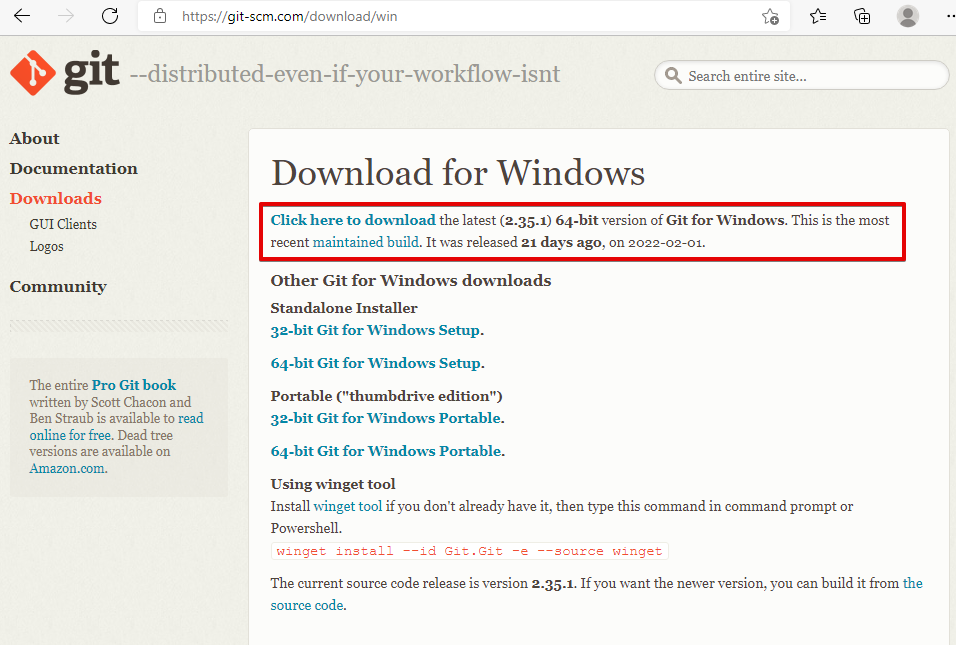Open the Community section in the sidebar
Image resolution: width=956 pixels, height=645 pixels.
pyautogui.click(x=58, y=287)
